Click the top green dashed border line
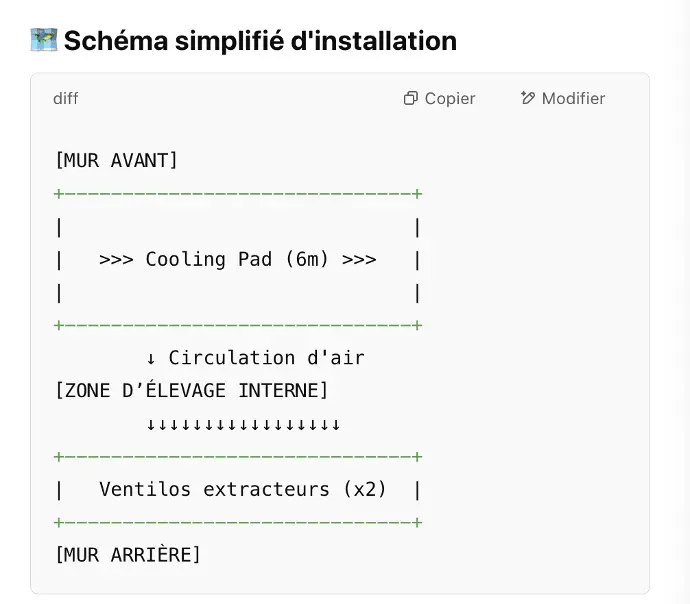 (238, 194)
